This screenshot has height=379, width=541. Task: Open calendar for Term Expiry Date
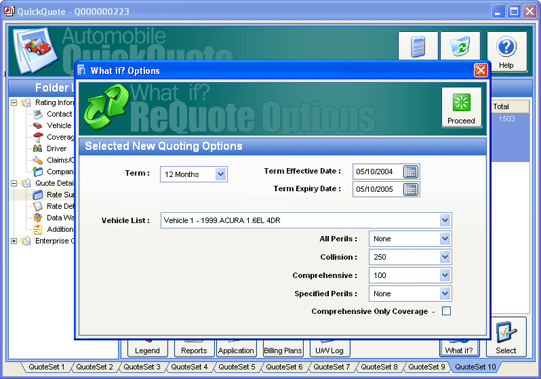pos(411,189)
